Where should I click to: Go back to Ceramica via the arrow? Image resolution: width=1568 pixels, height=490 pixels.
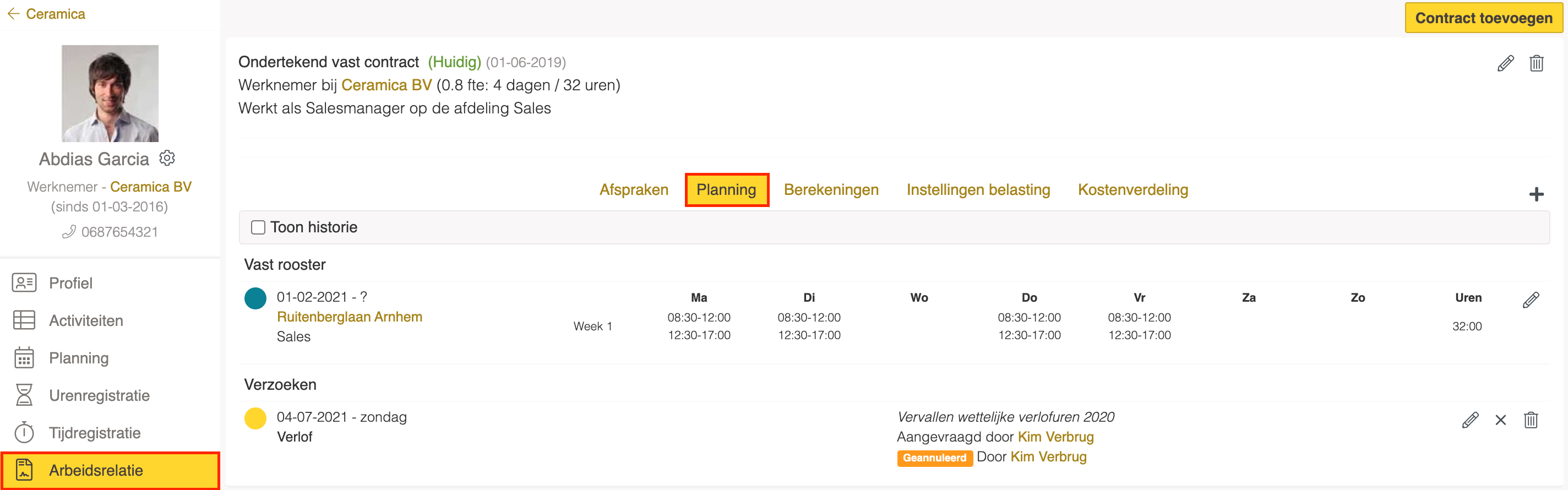[13, 13]
